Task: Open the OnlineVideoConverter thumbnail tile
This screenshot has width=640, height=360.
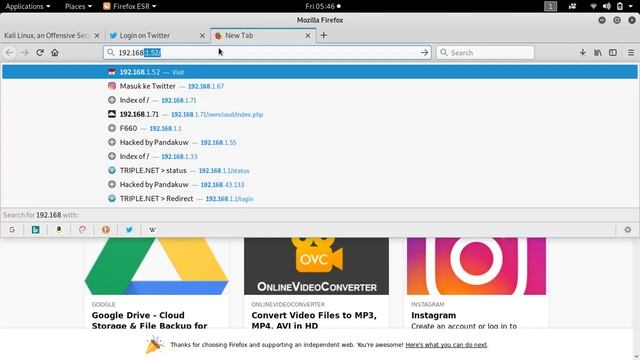Action: tap(316, 266)
